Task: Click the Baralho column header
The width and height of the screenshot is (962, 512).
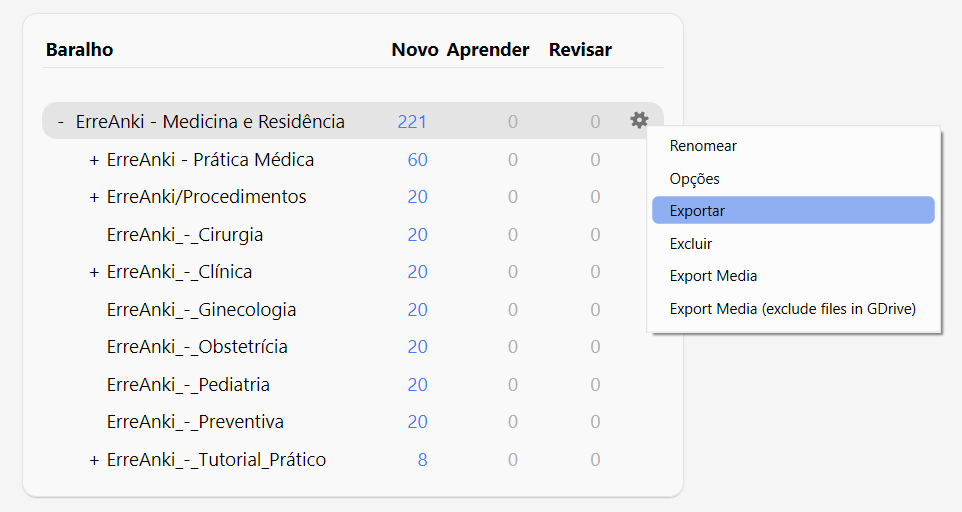Action: tap(80, 50)
